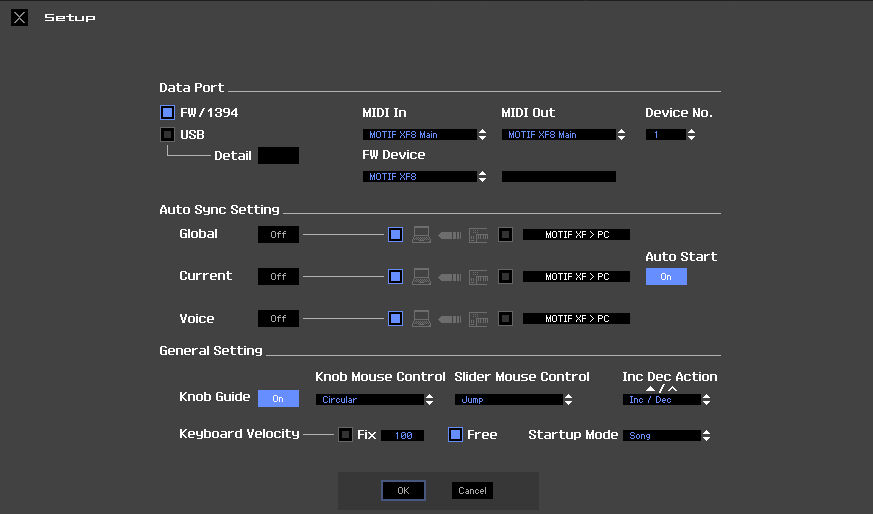Select the Free keyboard velocity checkbox
873x514 pixels.
pyautogui.click(x=455, y=435)
